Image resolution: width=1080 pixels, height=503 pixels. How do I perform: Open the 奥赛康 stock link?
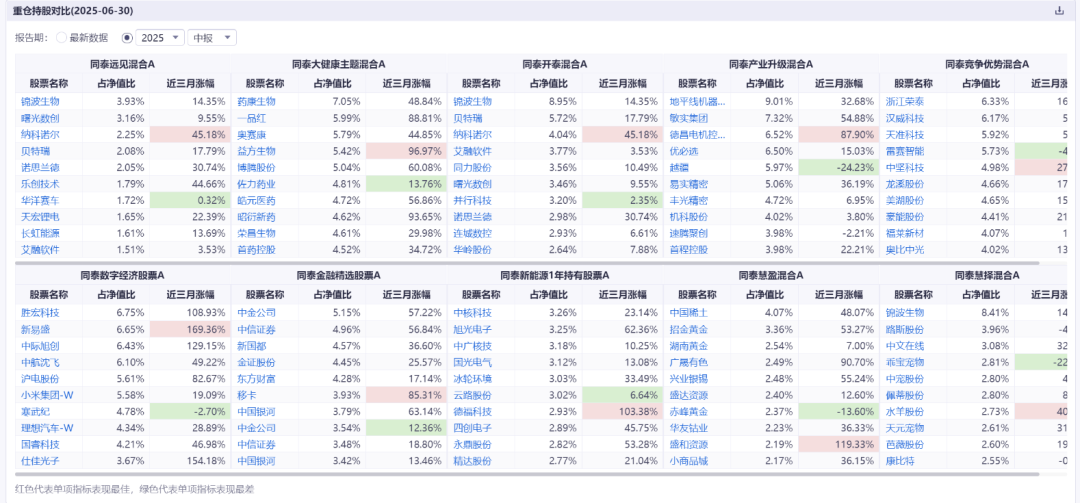point(251,134)
